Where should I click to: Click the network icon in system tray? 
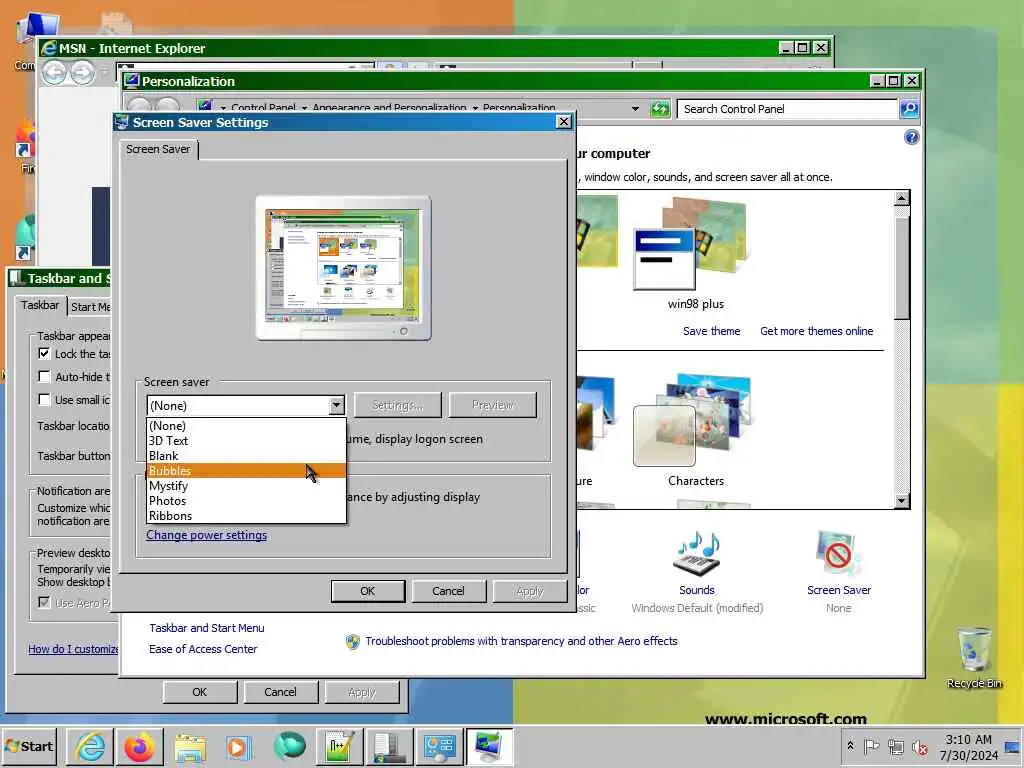tap(896, 746)
